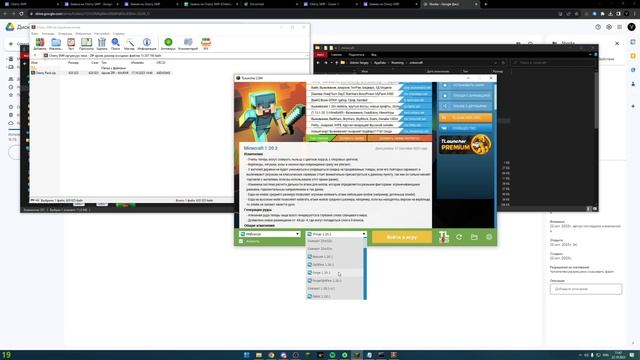640x360 pixels.
Task: Select Forge 1.20.1 from the version list
Action: click(334, 273)
